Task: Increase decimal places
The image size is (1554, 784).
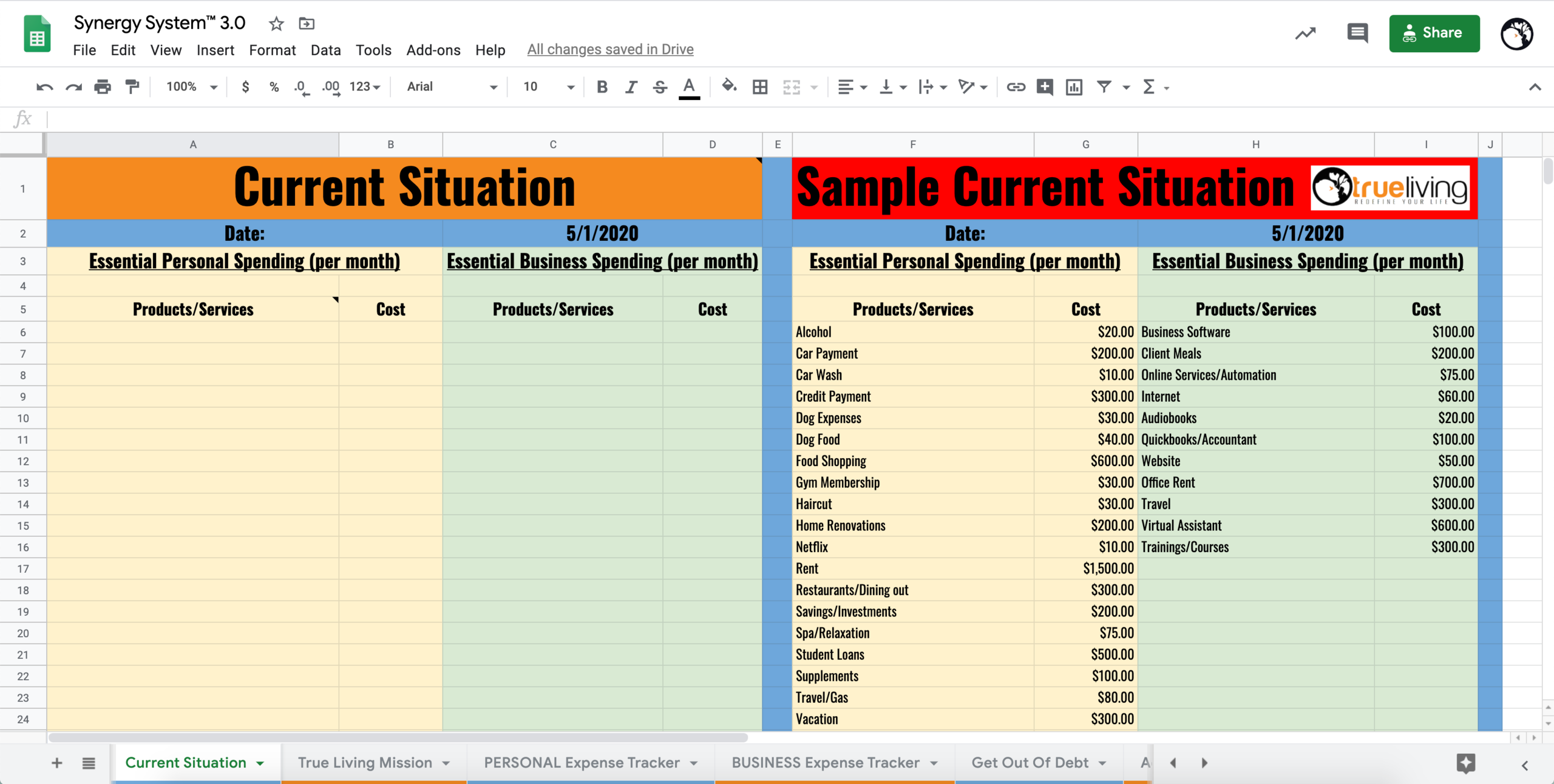Action: (331, 87)
